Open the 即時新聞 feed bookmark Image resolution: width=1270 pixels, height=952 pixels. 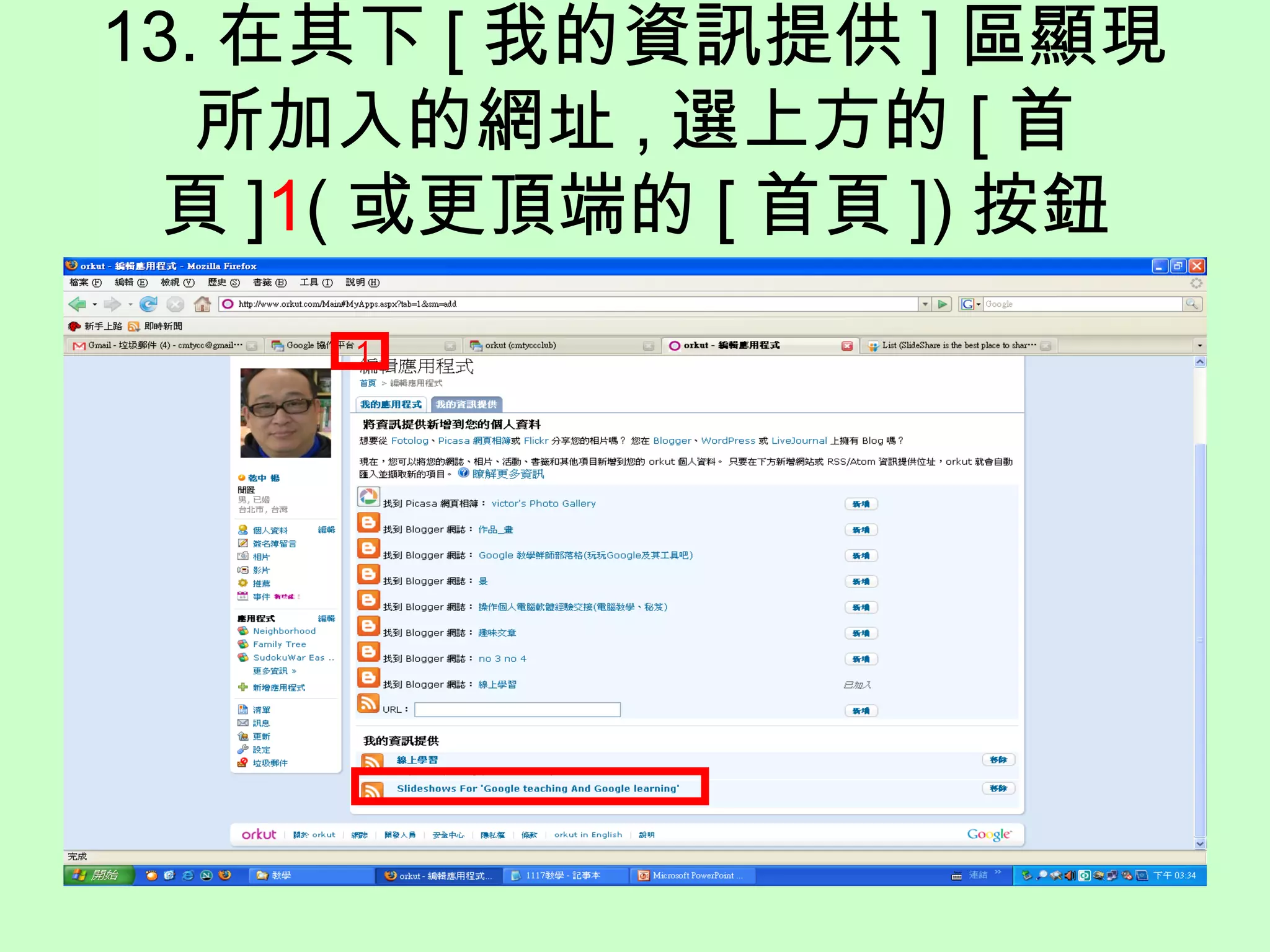click(x=155, y=326)
